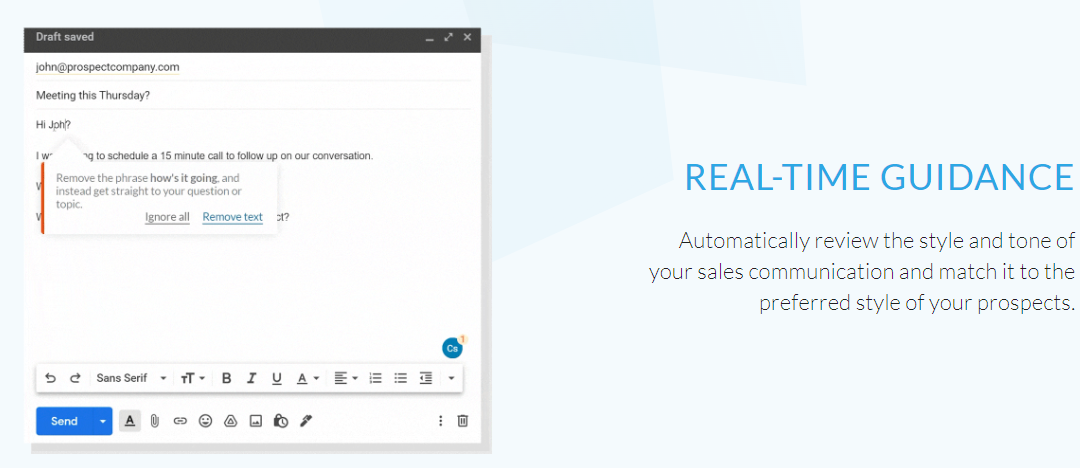Attach files with the paperclip icon
1080x468 pixels.
[x=155, y=420]
